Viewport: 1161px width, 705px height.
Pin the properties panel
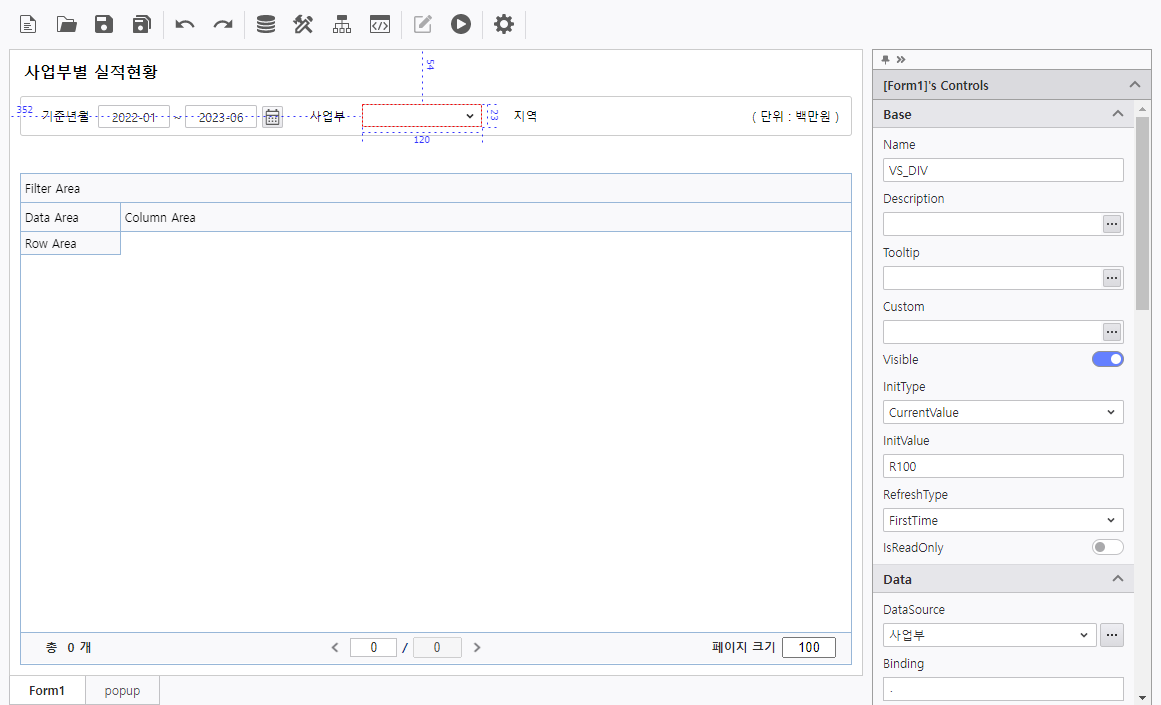click(885, 59)
